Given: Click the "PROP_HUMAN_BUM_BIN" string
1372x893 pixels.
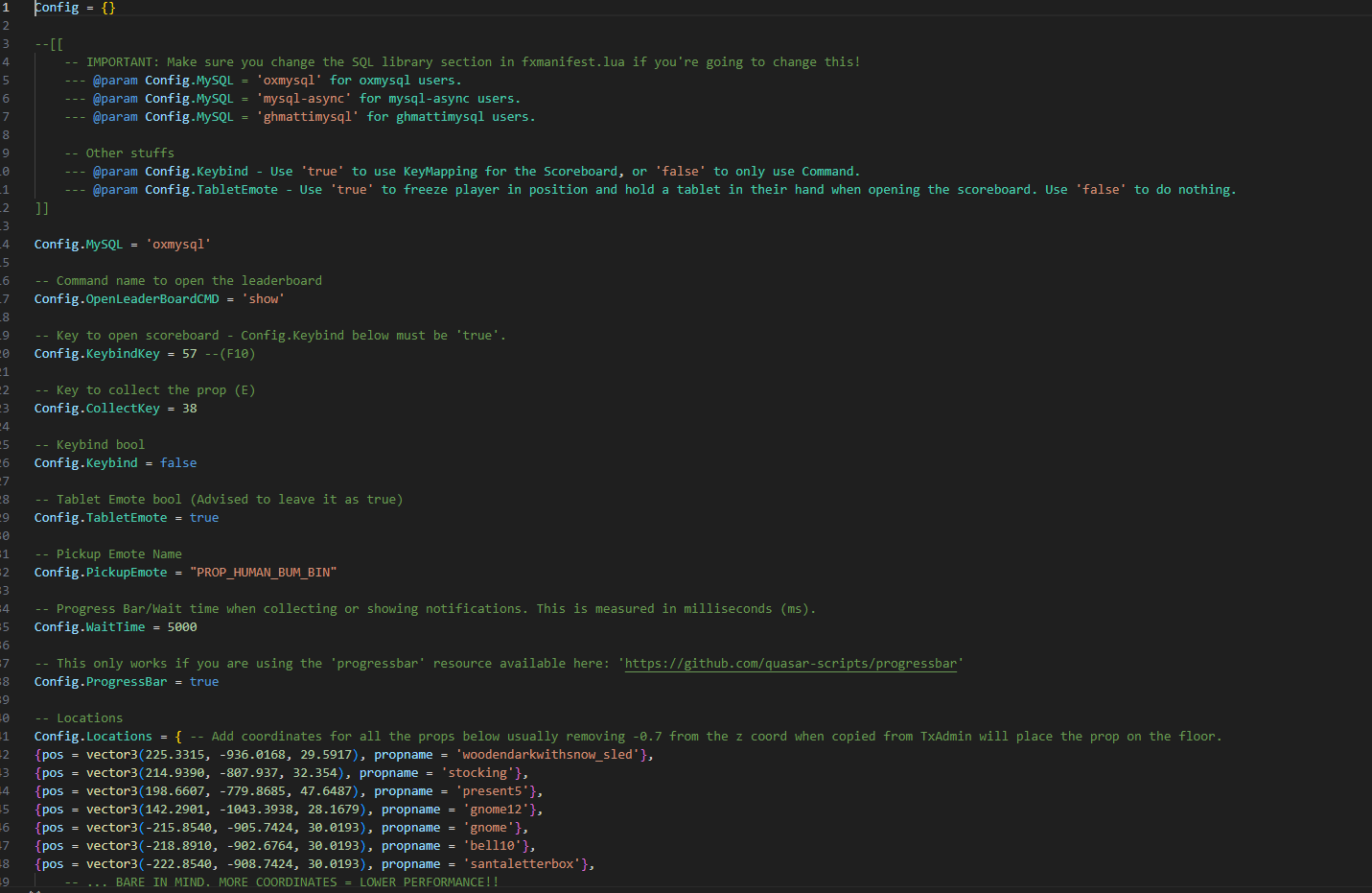Looking at the screenshot, I should pos(263,573).
